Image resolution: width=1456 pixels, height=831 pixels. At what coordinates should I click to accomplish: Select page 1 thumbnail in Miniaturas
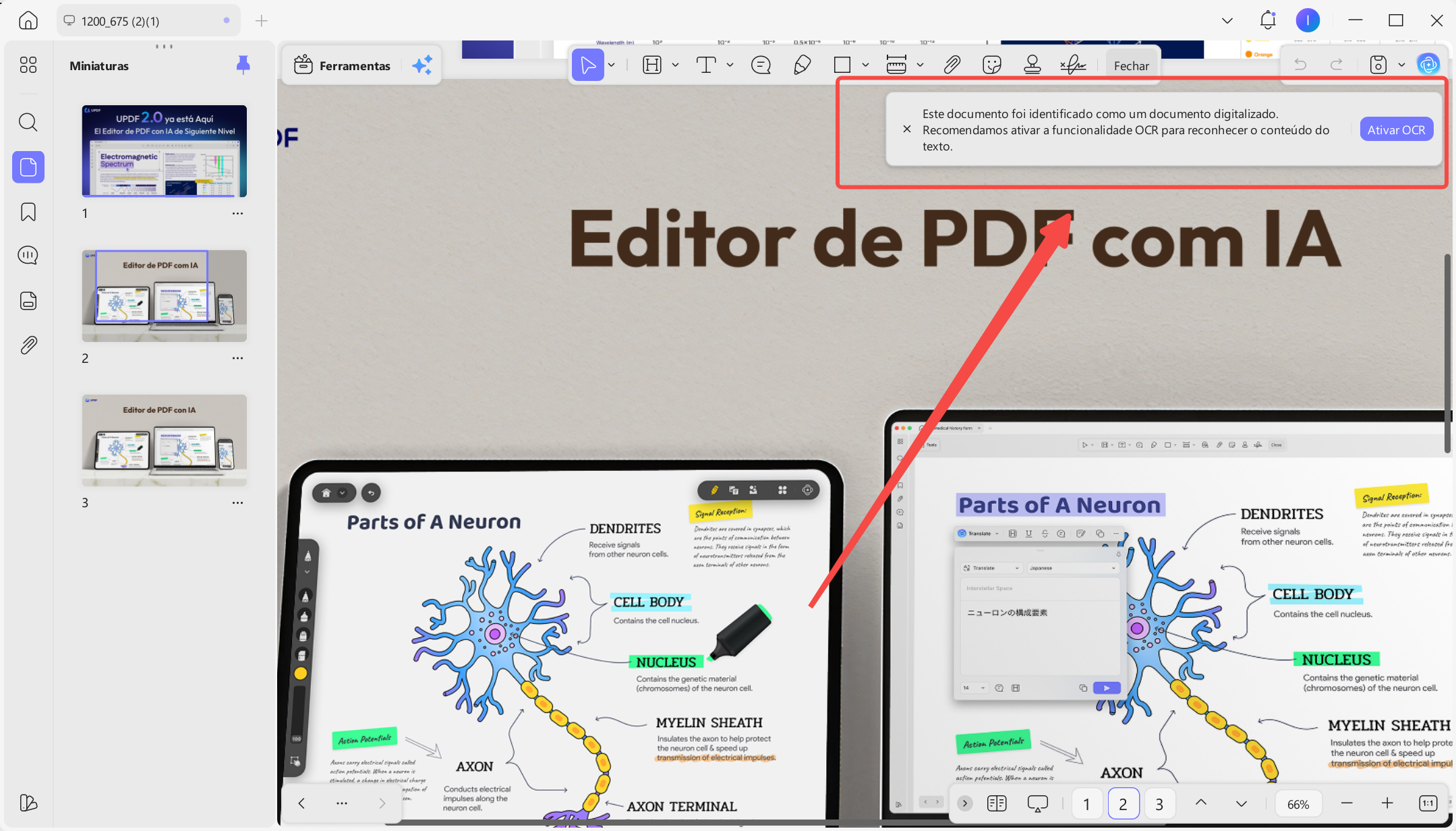click(165, 151)
